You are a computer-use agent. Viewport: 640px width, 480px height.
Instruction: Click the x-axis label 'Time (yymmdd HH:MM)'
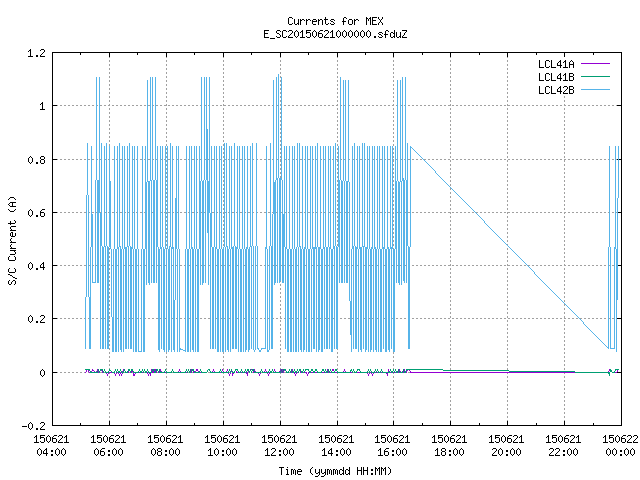click(335, 471)
